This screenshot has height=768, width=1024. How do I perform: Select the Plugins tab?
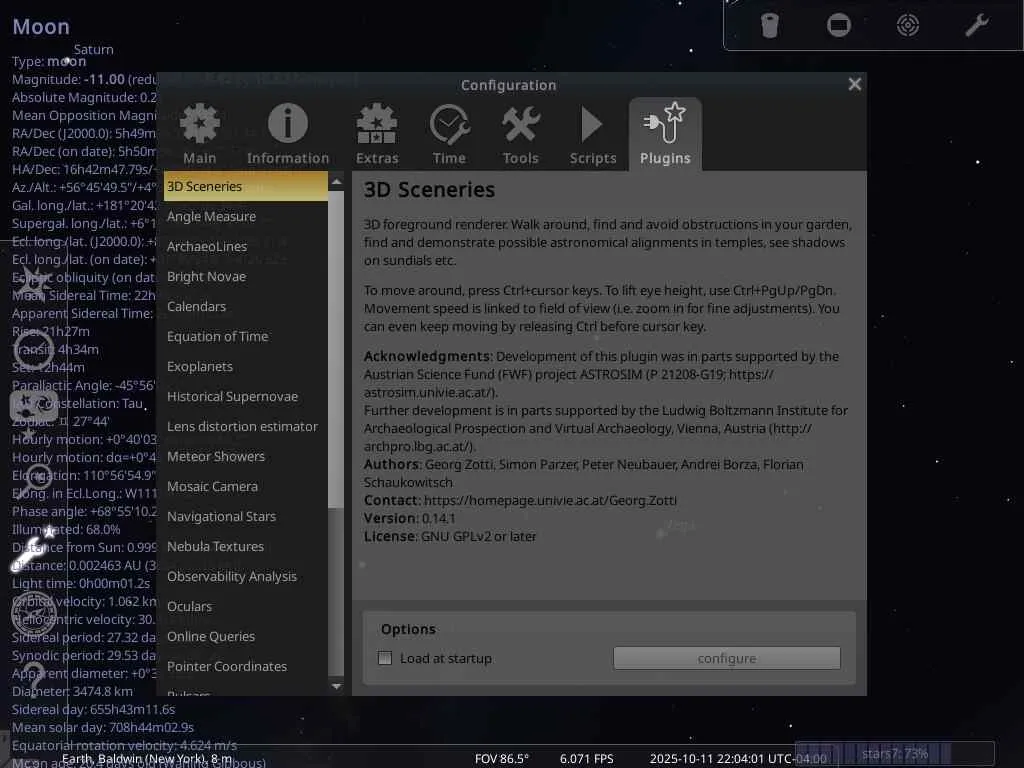tap(665, 134)
